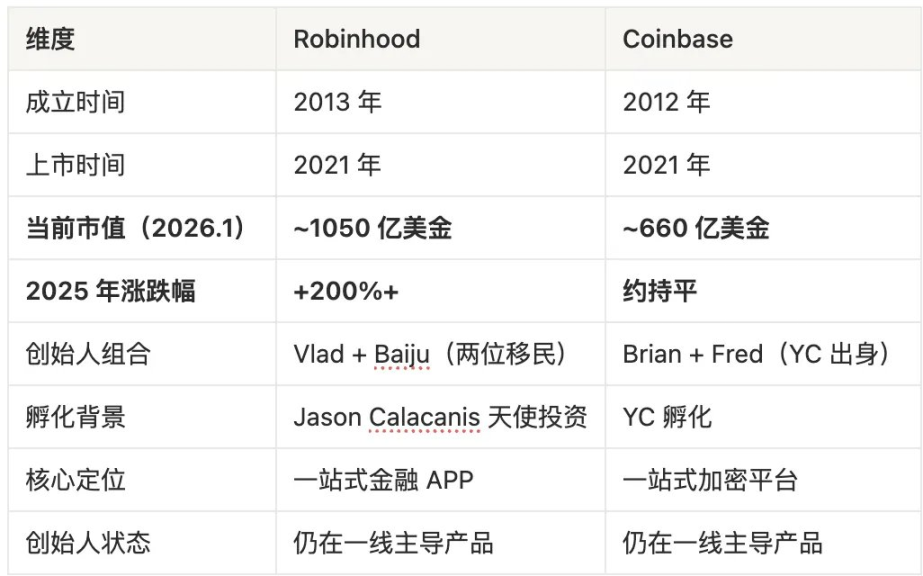Viewport: 923px width, 576px height.
Task: Select the 2012 年 founding year cell
Action: point(666,103)
